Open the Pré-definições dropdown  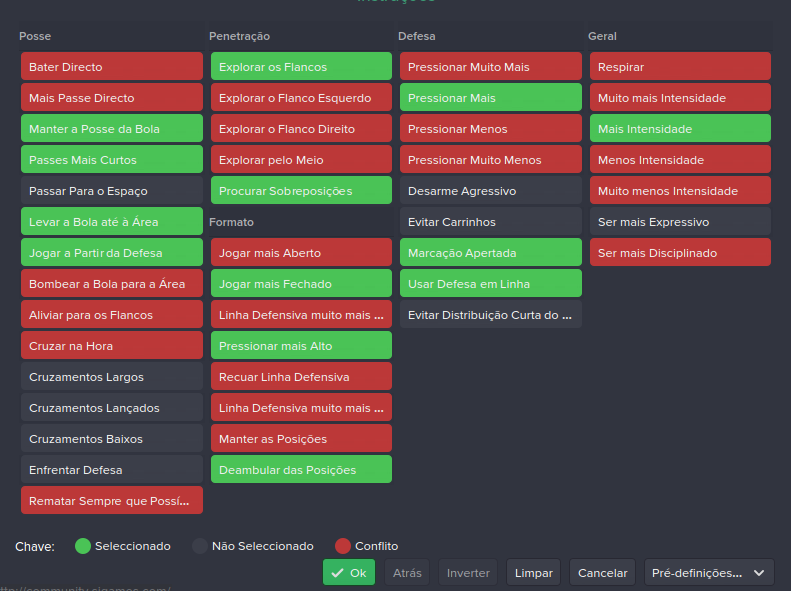click(709, 572)
